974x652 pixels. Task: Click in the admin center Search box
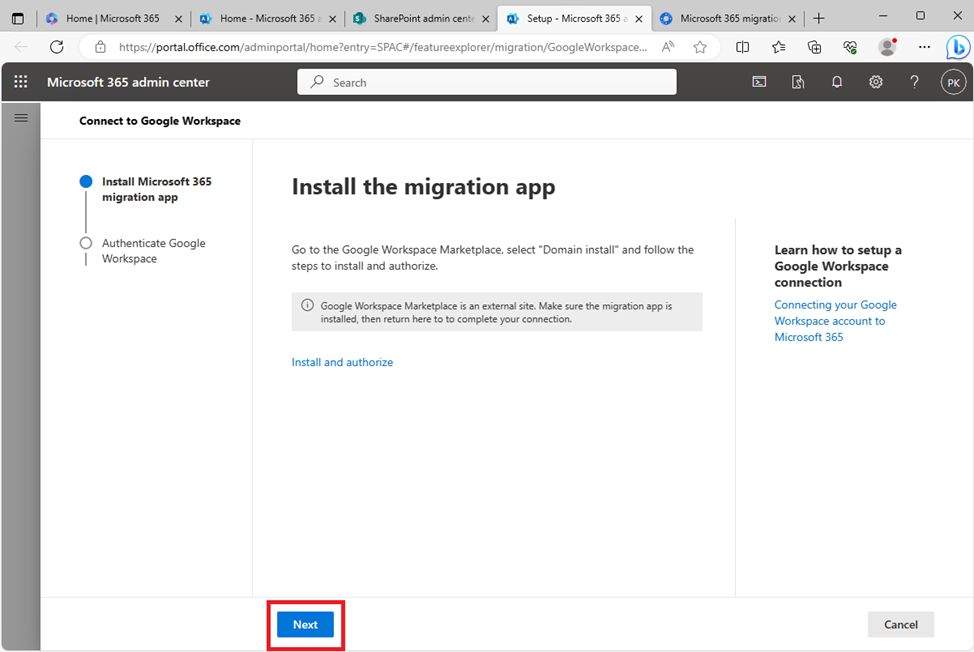tap(487, 82)
